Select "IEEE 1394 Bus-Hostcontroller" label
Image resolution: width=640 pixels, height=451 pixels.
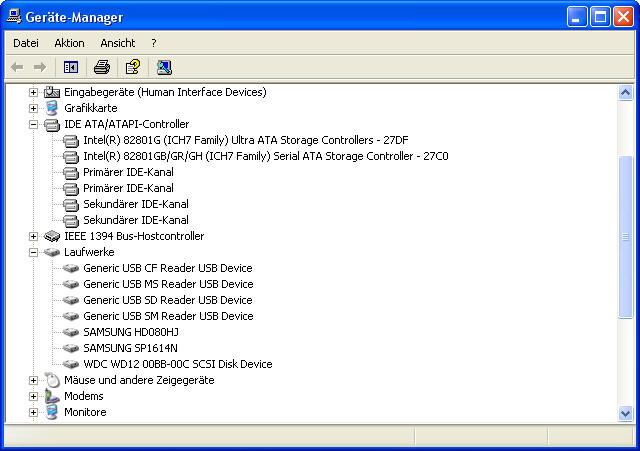[x=134, y=236]
